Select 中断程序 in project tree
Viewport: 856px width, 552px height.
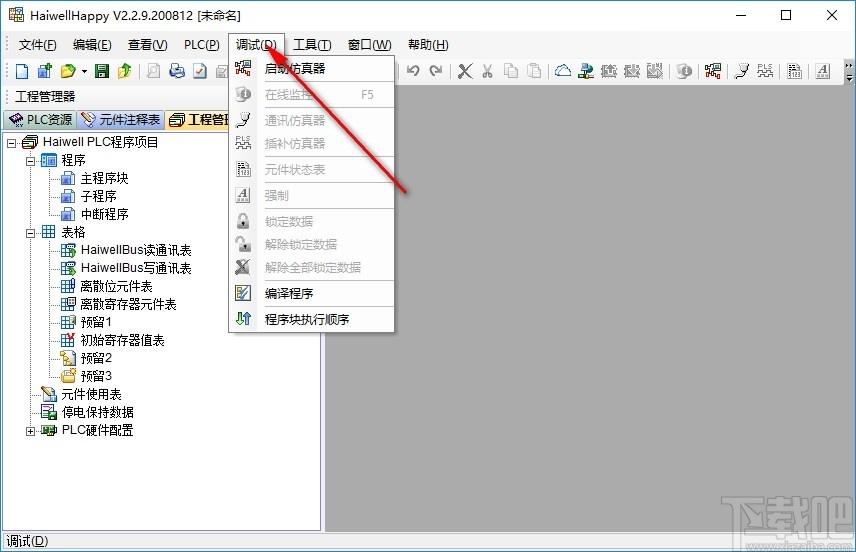(104, 215)
